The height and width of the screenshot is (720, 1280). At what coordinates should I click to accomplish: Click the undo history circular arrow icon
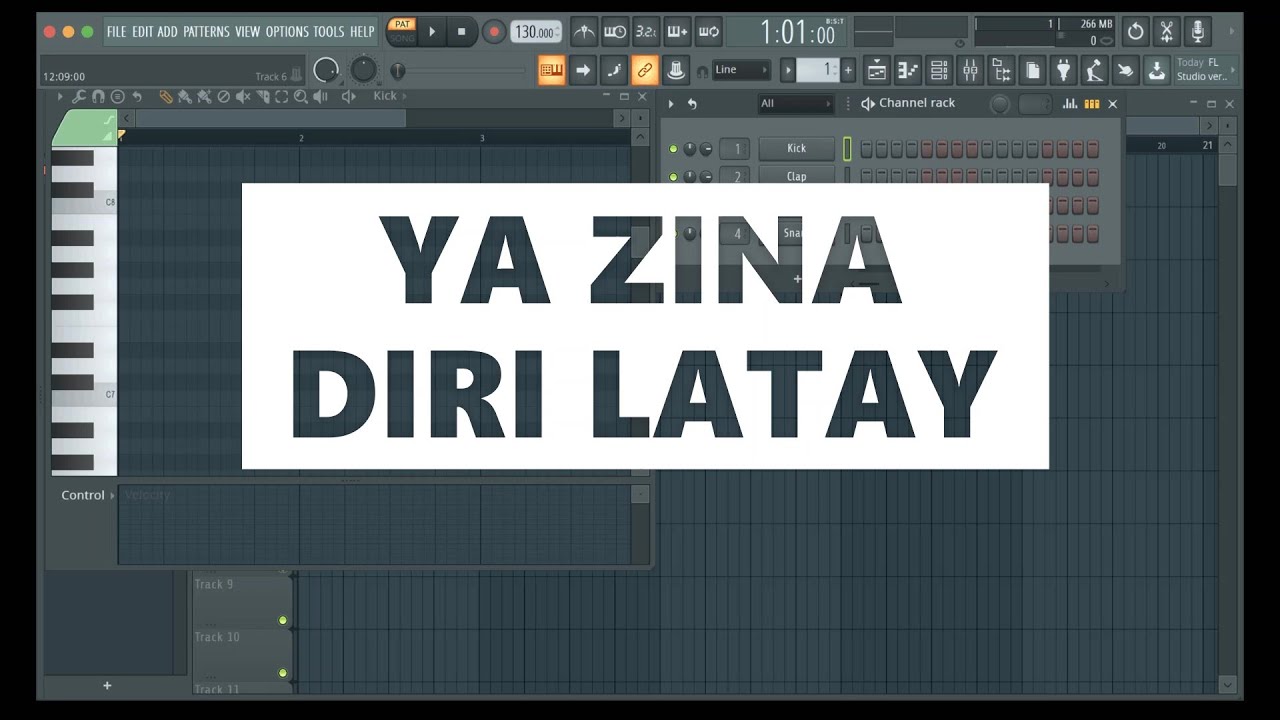(x=1135, y=32)
